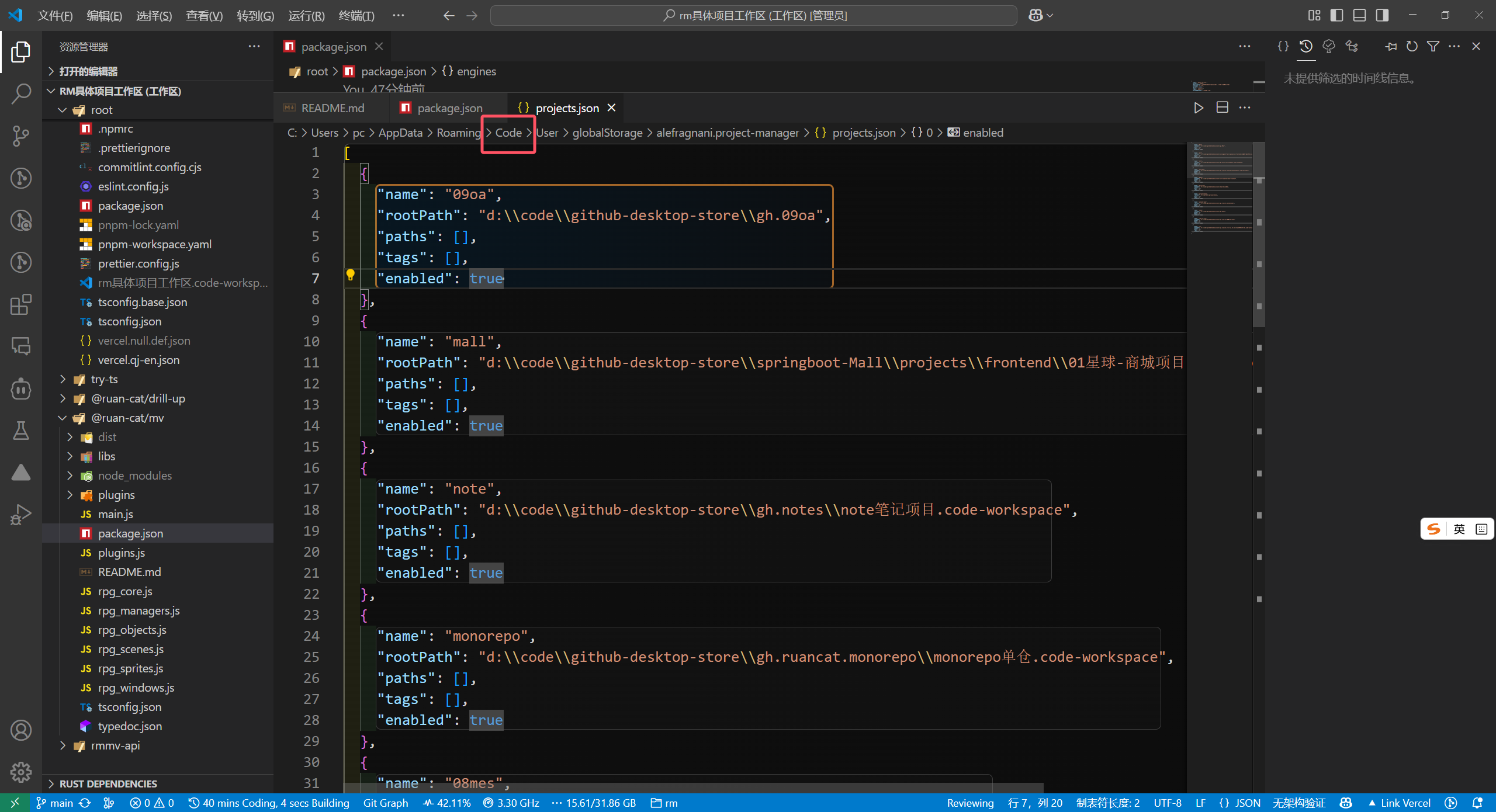Toggle the bottom panel layout button
Viewport: 1496px width, 812px height.
(1360, 15)
